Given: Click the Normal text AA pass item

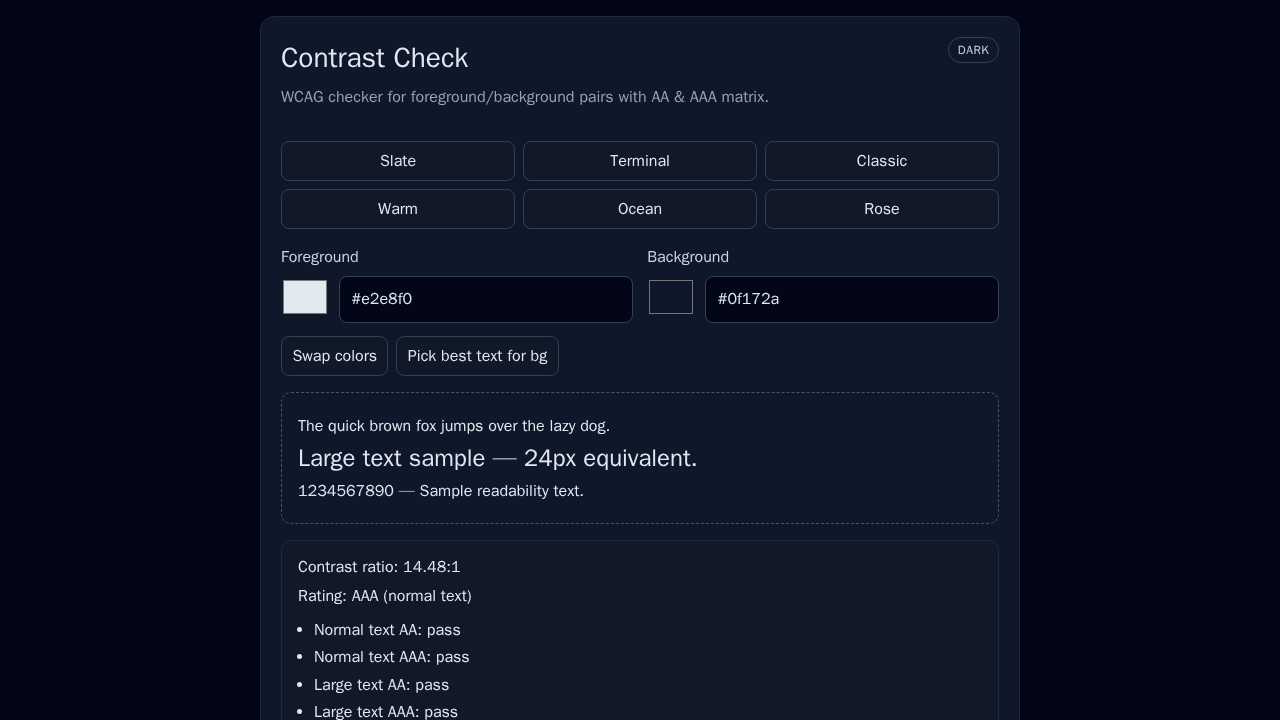Looking at the screenshot, I should [387, 630].
